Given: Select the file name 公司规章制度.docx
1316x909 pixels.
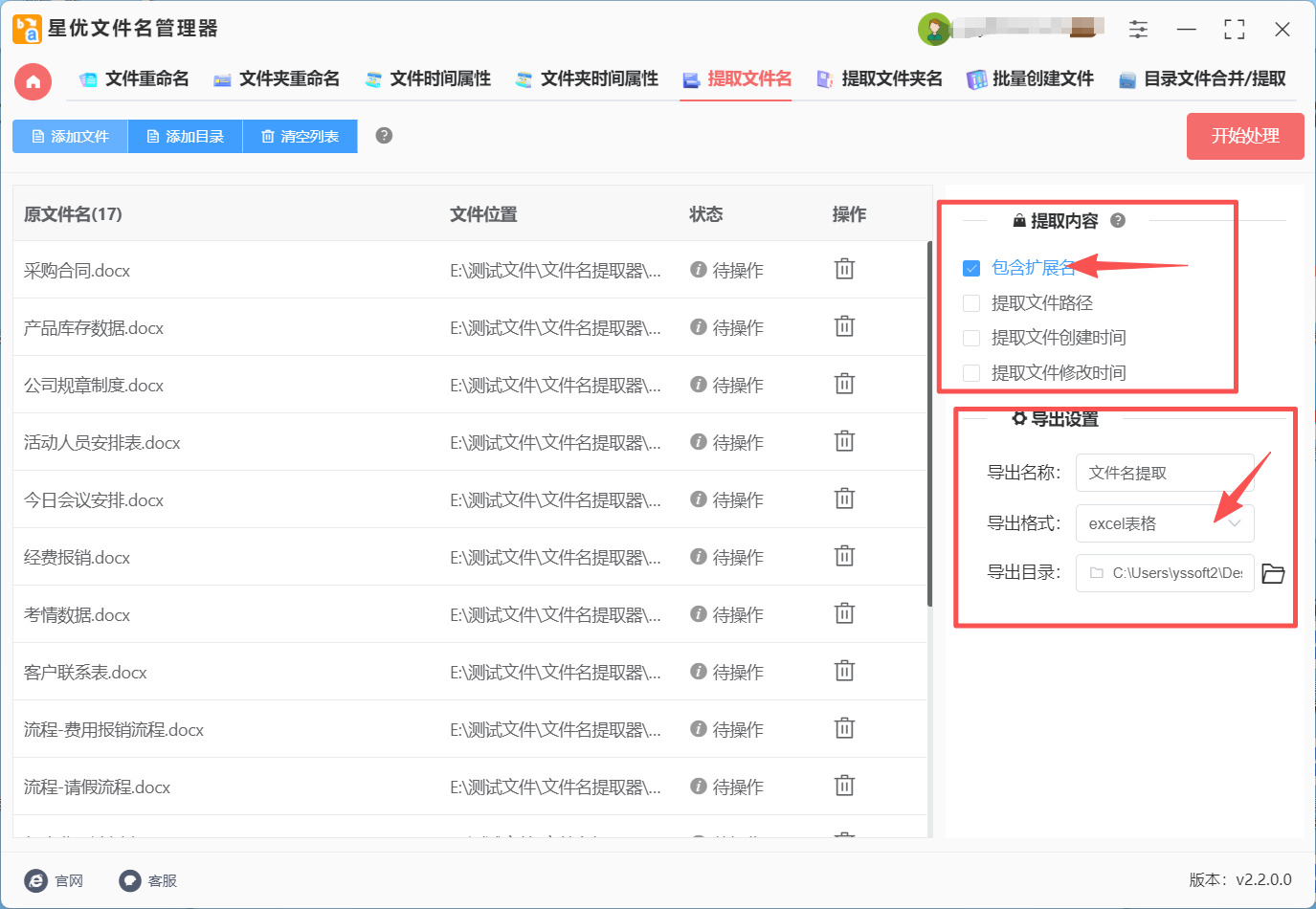Looking at the screenshot, I should pyautogui.click(x=94, y=386).
